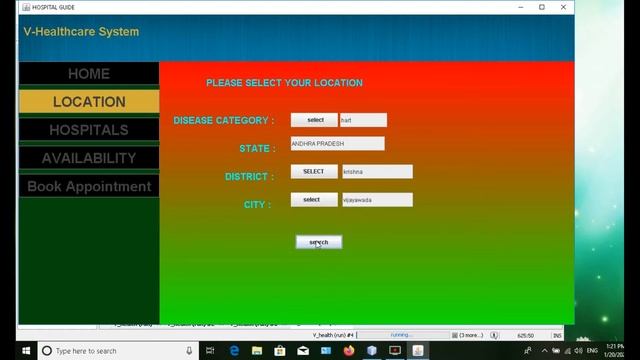Click the microphone icon in search box
Image resolution: width=640 pixels, height=360 pixels.
coord(189,351)
